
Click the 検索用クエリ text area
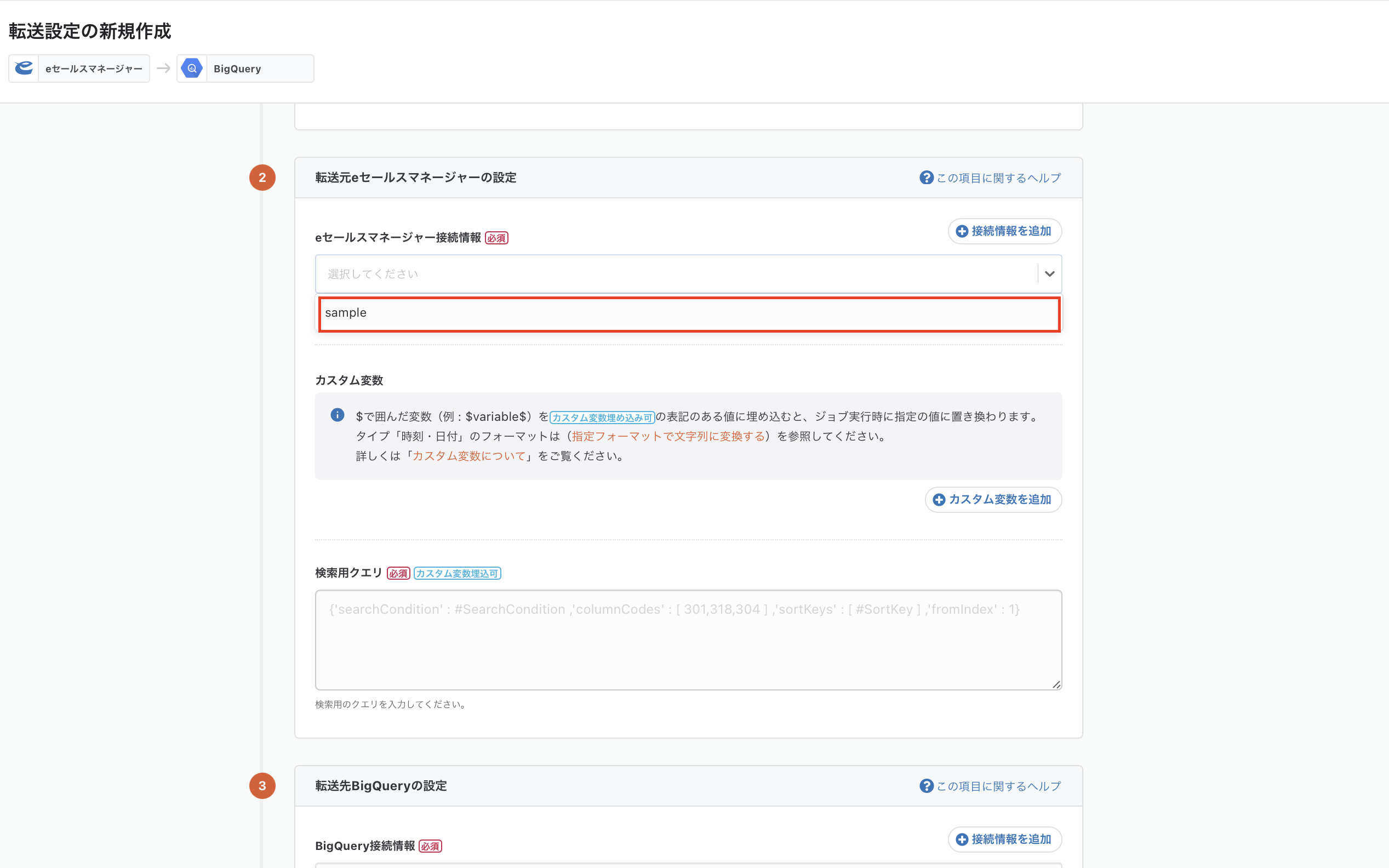pos(688,639)
